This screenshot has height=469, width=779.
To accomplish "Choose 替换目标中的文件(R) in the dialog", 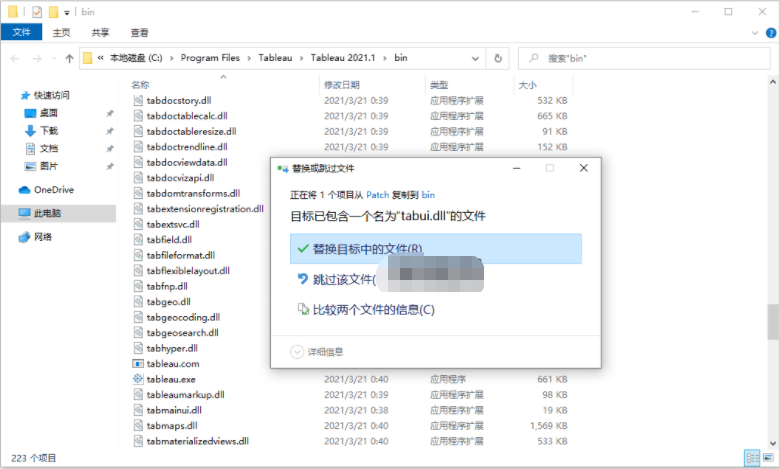I will 436,248.
